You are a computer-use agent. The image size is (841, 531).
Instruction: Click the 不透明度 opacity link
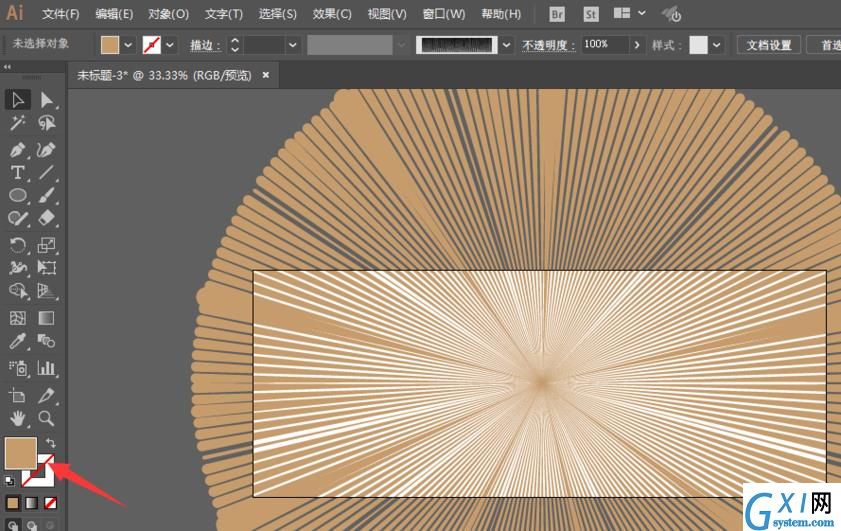(548, 46)
